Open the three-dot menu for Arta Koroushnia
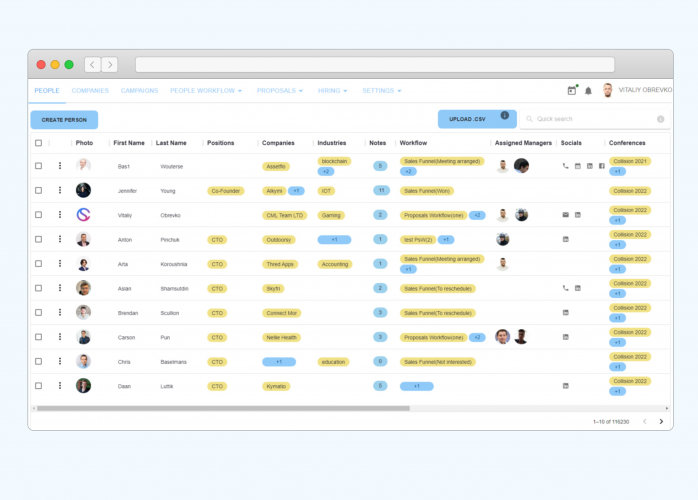The height and width of the screenshot is (500, 698). click(x=60, y=264)
